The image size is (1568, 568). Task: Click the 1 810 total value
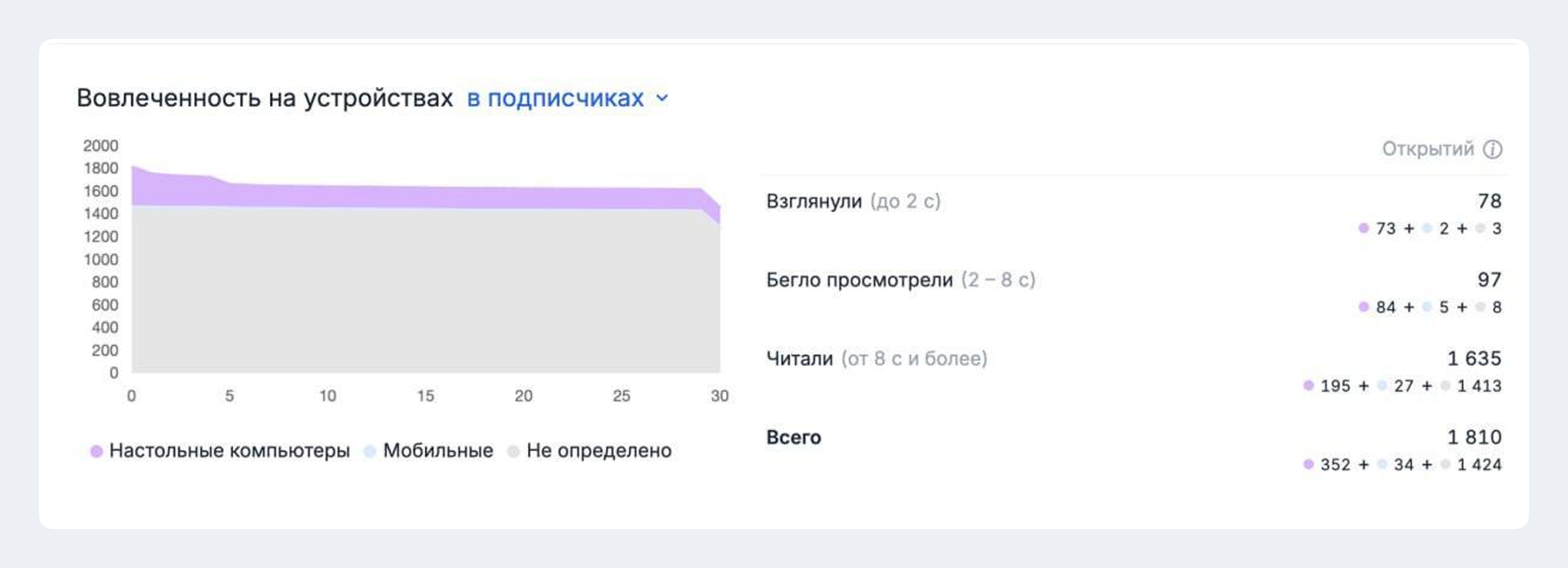coord(1474,437)
